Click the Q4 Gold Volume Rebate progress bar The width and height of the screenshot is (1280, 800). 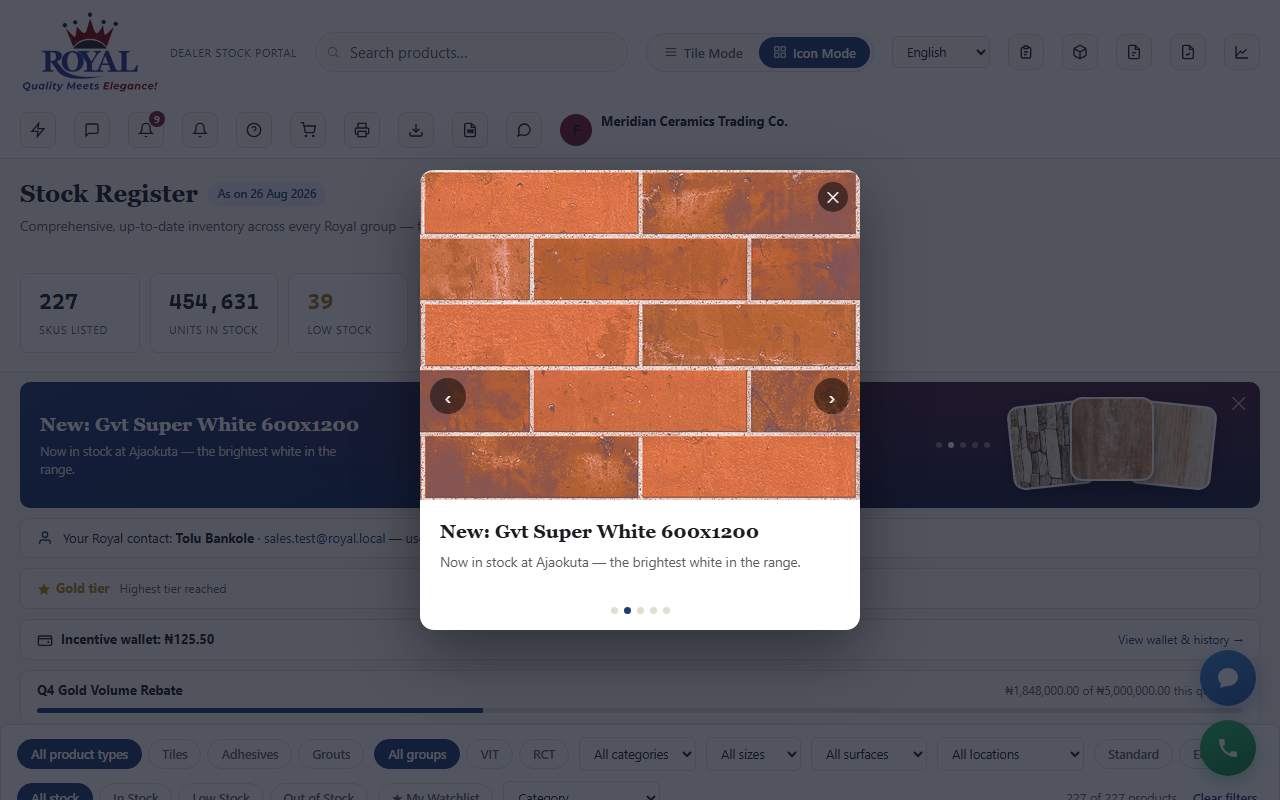click(x=638, y=711)
